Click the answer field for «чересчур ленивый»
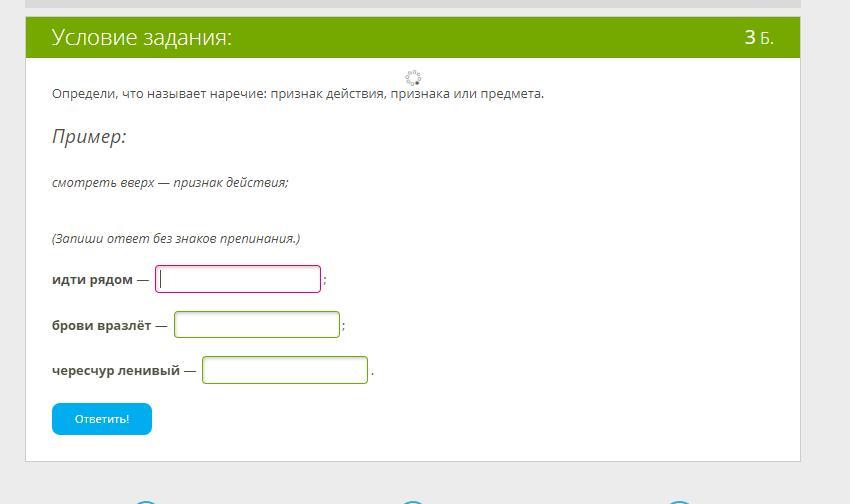Viewport: 850px width, 504px height. [285, 370]
